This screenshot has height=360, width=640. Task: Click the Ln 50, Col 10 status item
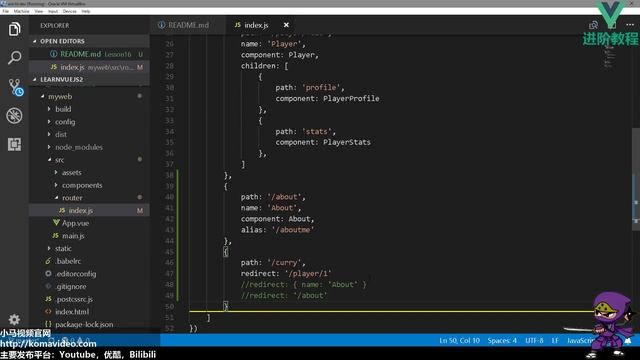[x=460, y=340]
